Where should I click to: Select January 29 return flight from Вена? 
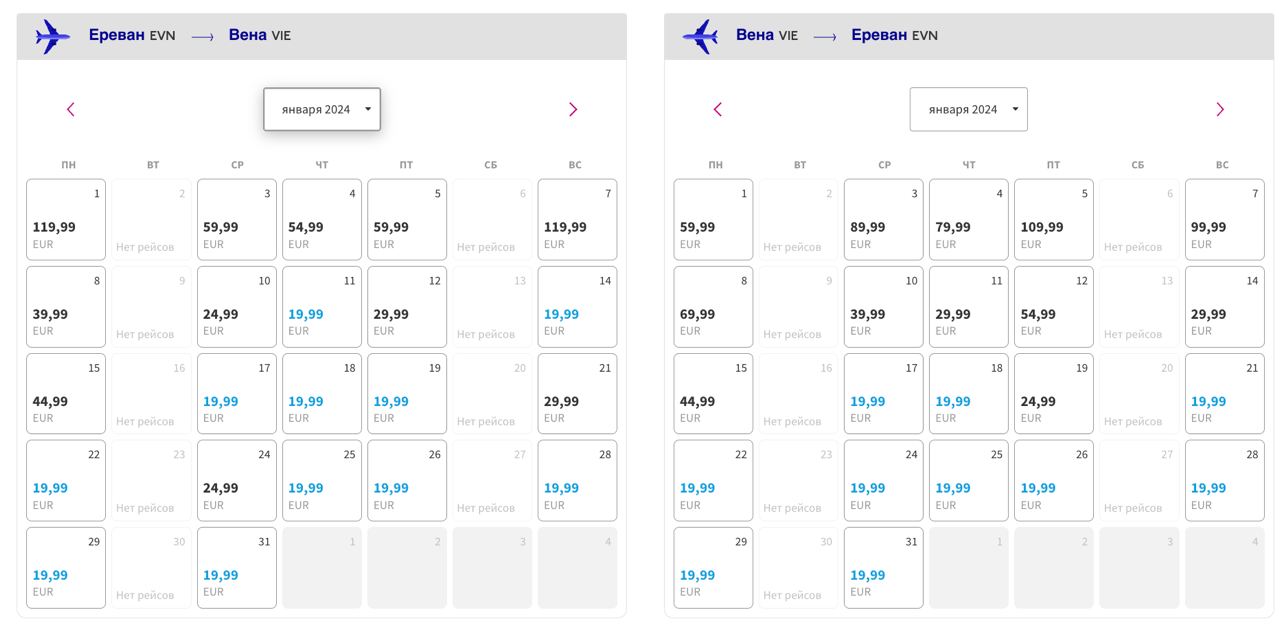[x=713, y=568]
